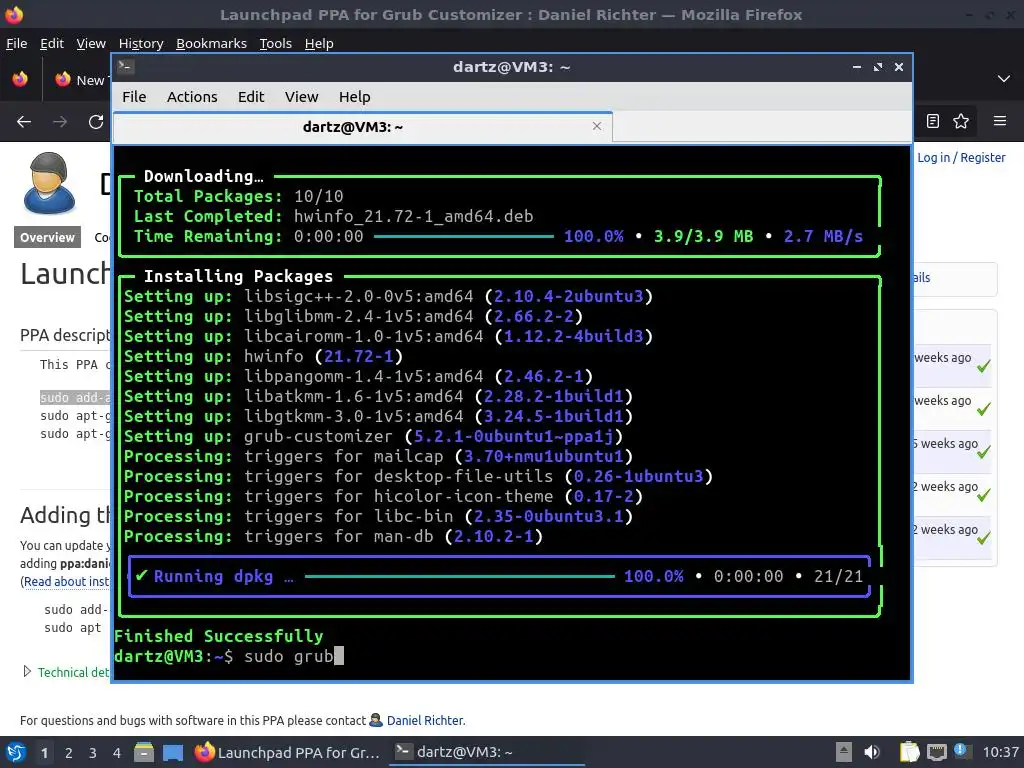1024x768 pixels.
Task: Open the file manager from the panel
Action: tap(144, 752)
